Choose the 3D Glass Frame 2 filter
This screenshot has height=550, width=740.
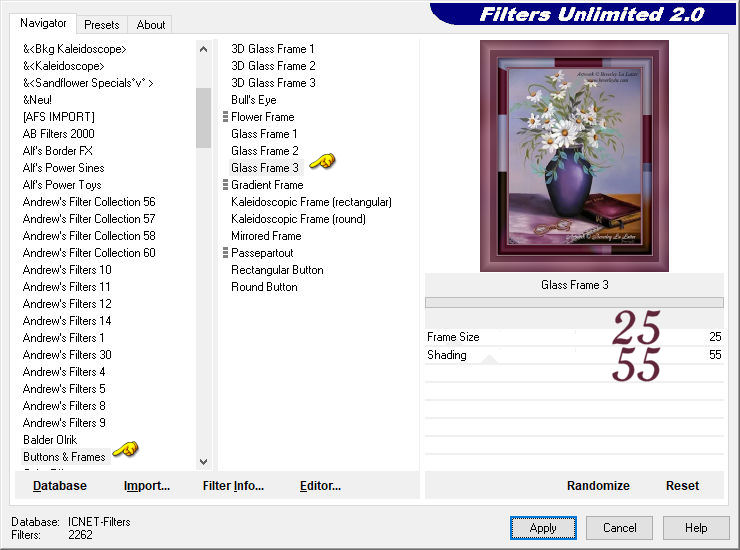tap(273, 66)
